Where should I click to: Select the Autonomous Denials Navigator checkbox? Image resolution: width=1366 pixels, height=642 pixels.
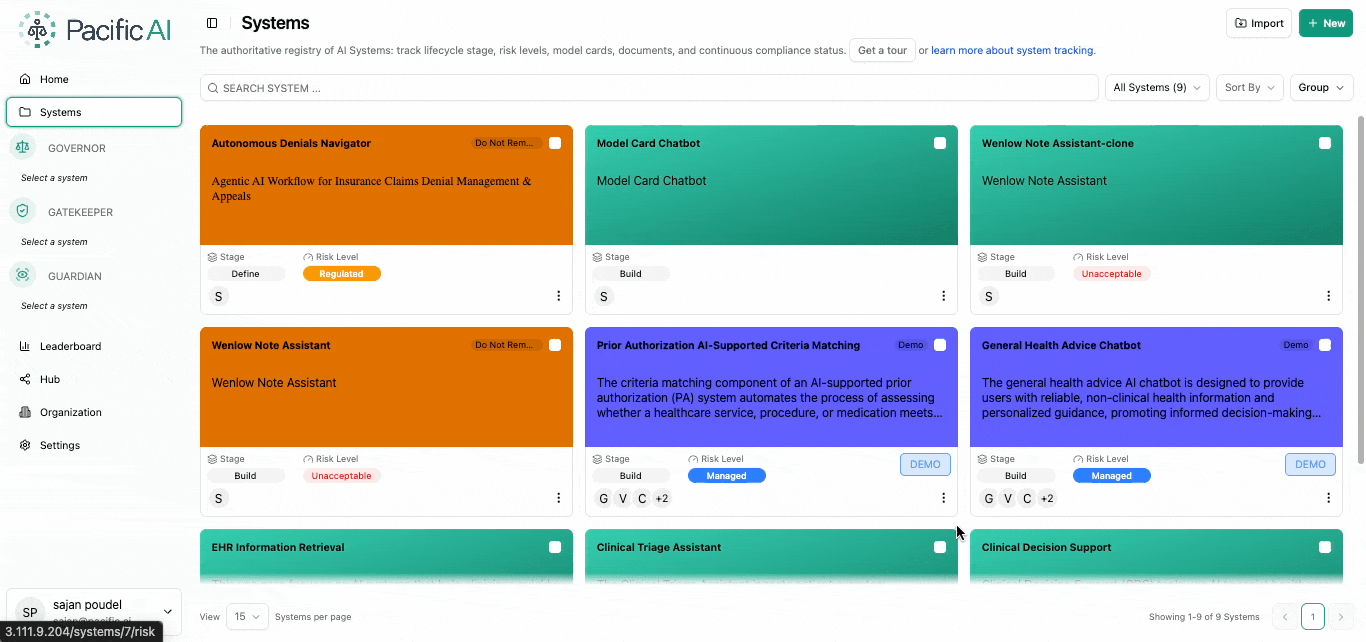click(555, 143)
